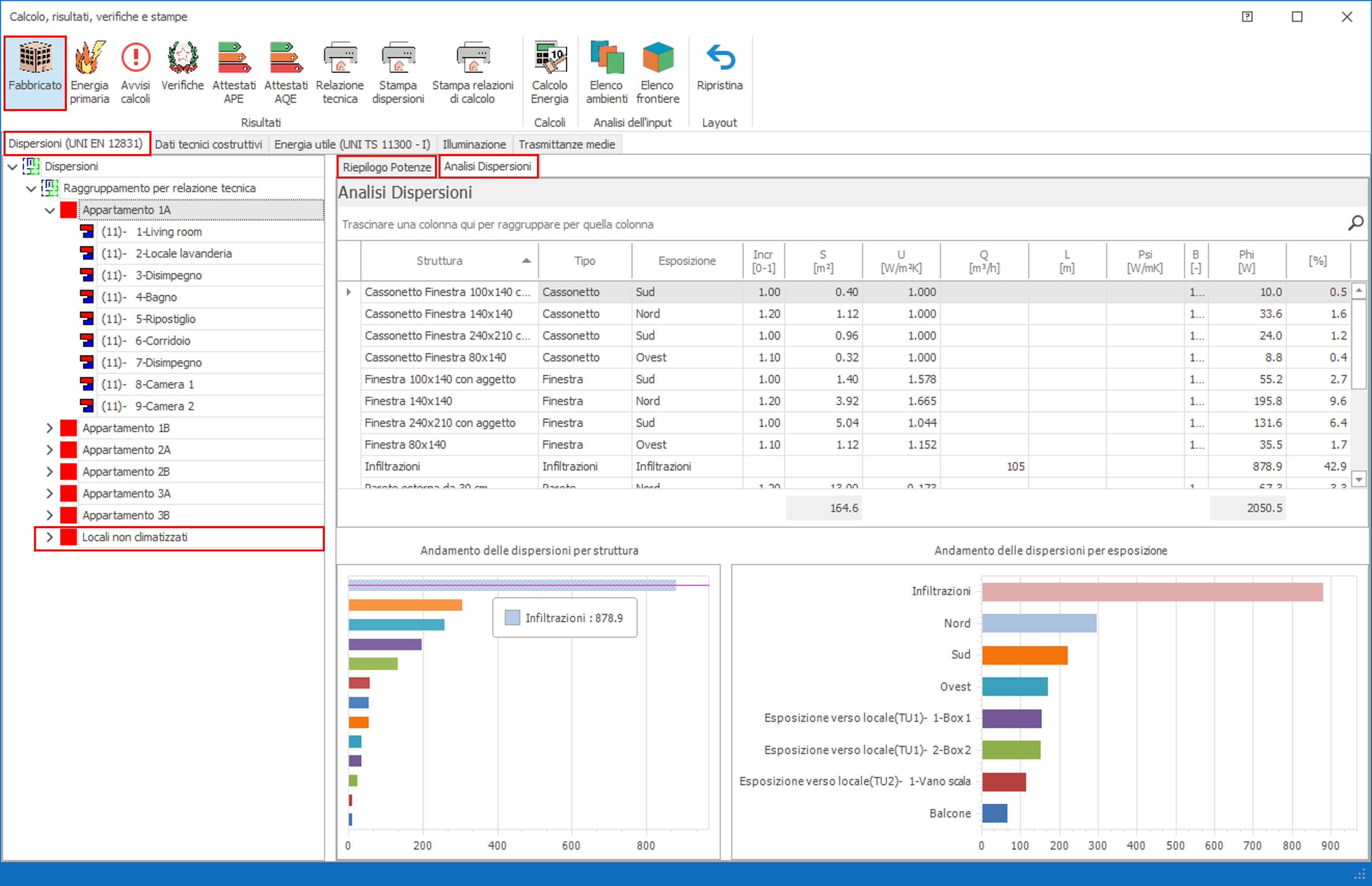Screen dimensions: 1372x886
Task: Expand Locali non climatizzati node
Action: click(x=50, y=537)
